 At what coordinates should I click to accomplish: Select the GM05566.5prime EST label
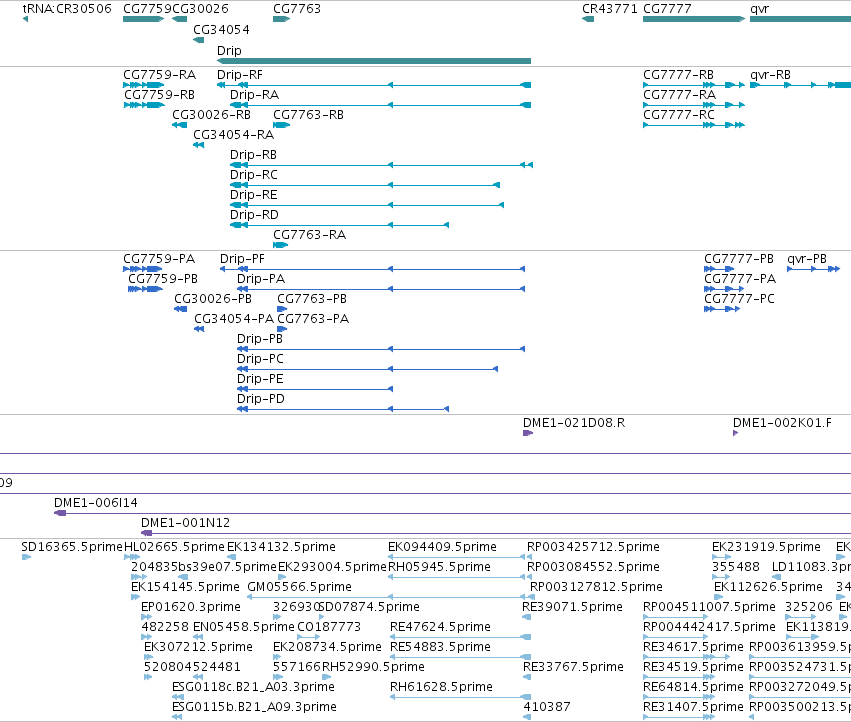click(300, 587)
